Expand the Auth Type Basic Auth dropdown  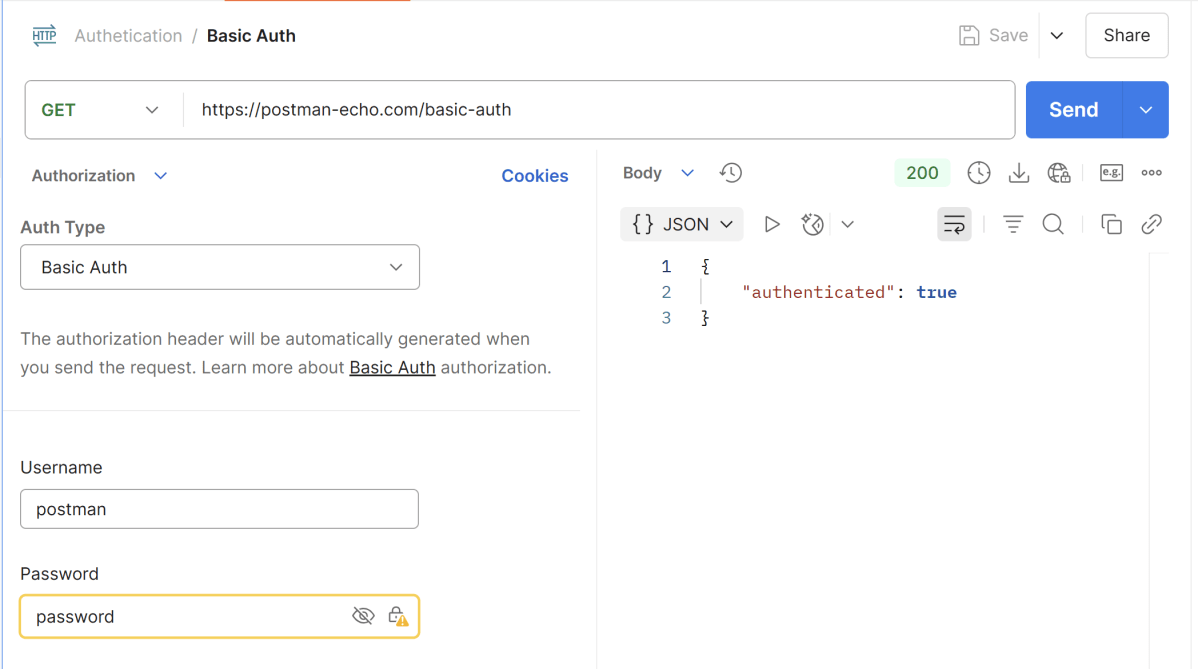[x=219, y=267]
